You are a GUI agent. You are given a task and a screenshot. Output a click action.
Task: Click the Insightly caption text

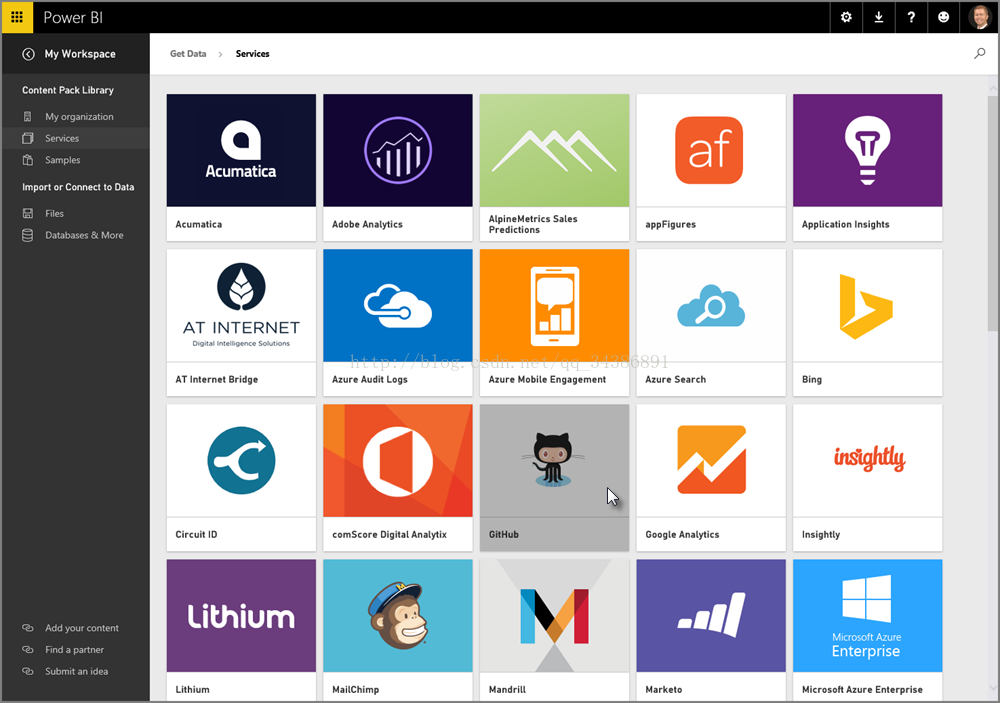click(x=821, y=535)
